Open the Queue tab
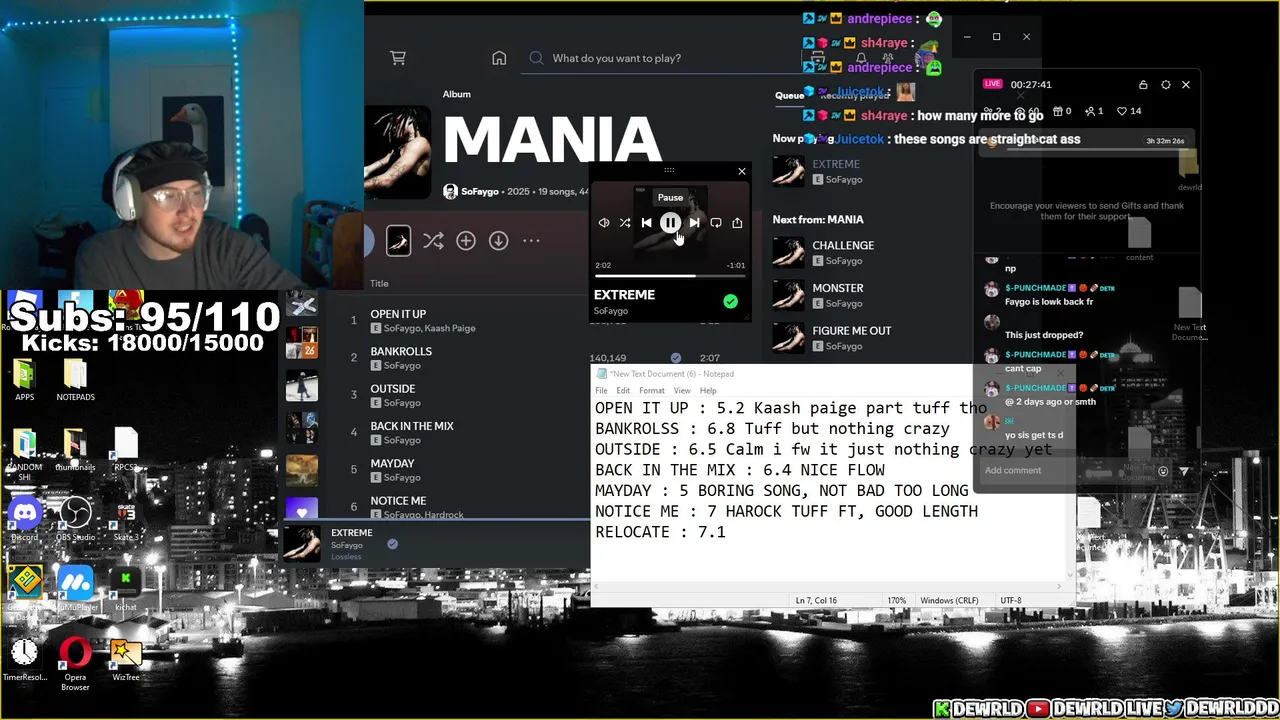1280x720 pixels. point(789,95)
